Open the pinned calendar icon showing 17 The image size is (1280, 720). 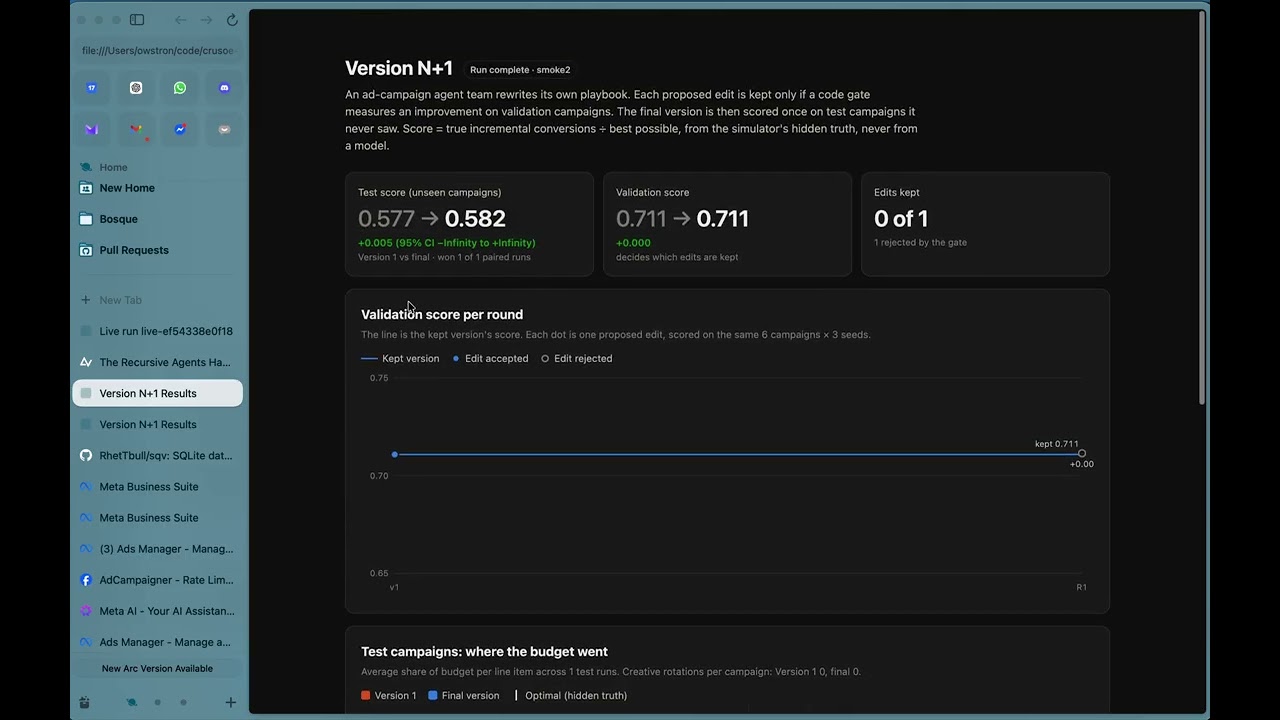(92, 88)
